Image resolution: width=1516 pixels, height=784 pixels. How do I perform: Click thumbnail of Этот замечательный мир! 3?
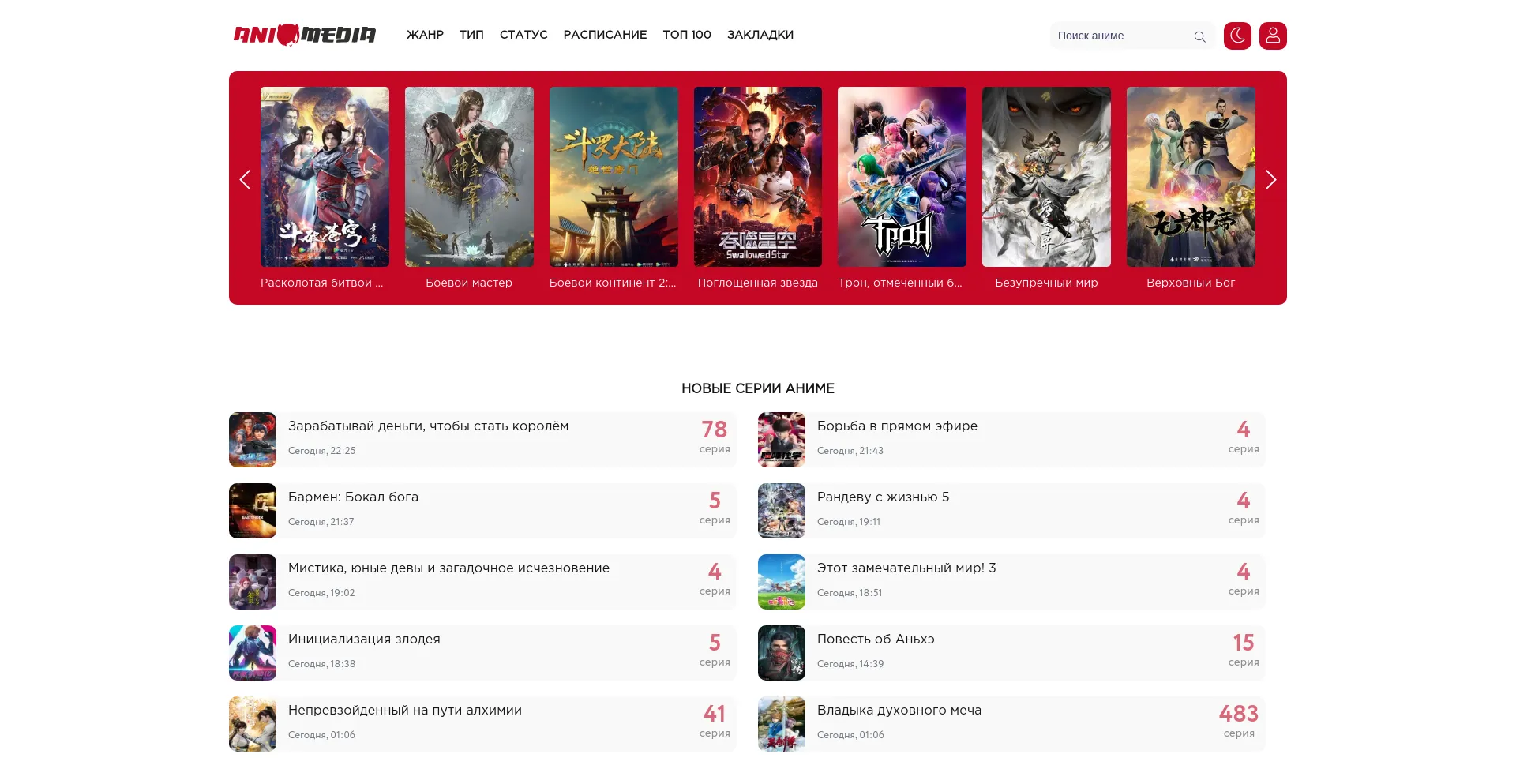click(x=782, y=582)
